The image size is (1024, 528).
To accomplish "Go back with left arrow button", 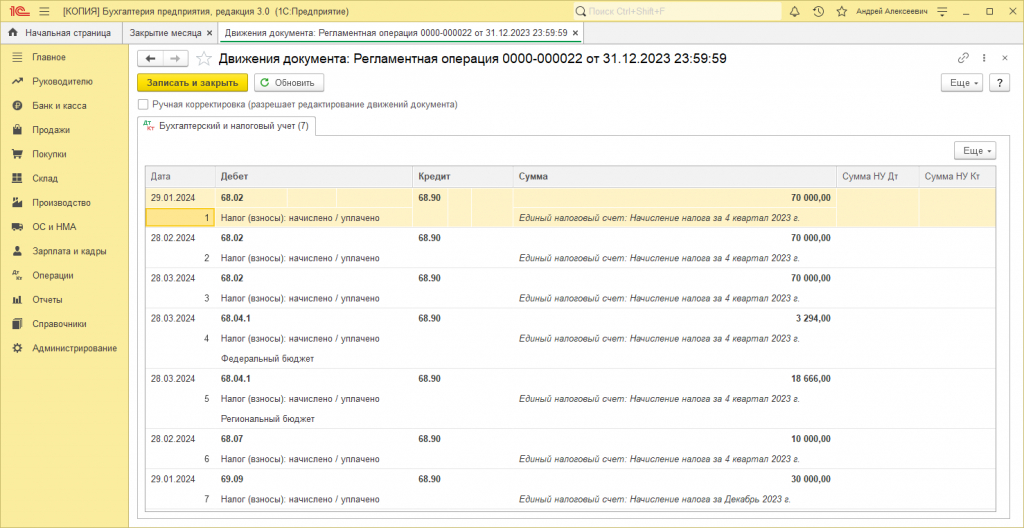I will pyautogui.click(x=150, y=59).
